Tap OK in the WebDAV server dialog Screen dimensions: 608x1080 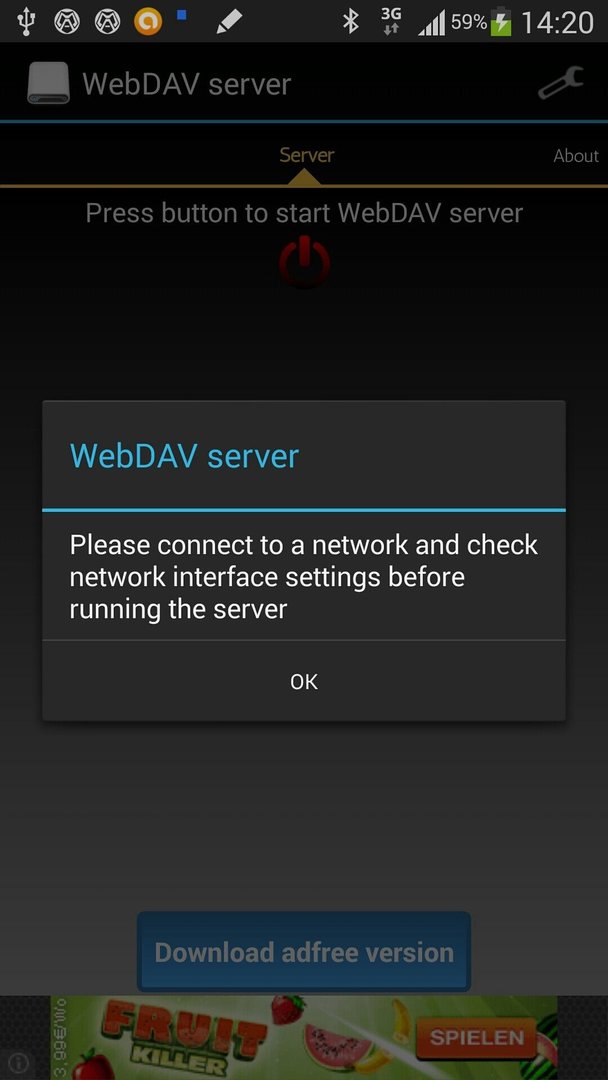pyautogui.click(x=304, y=681)
